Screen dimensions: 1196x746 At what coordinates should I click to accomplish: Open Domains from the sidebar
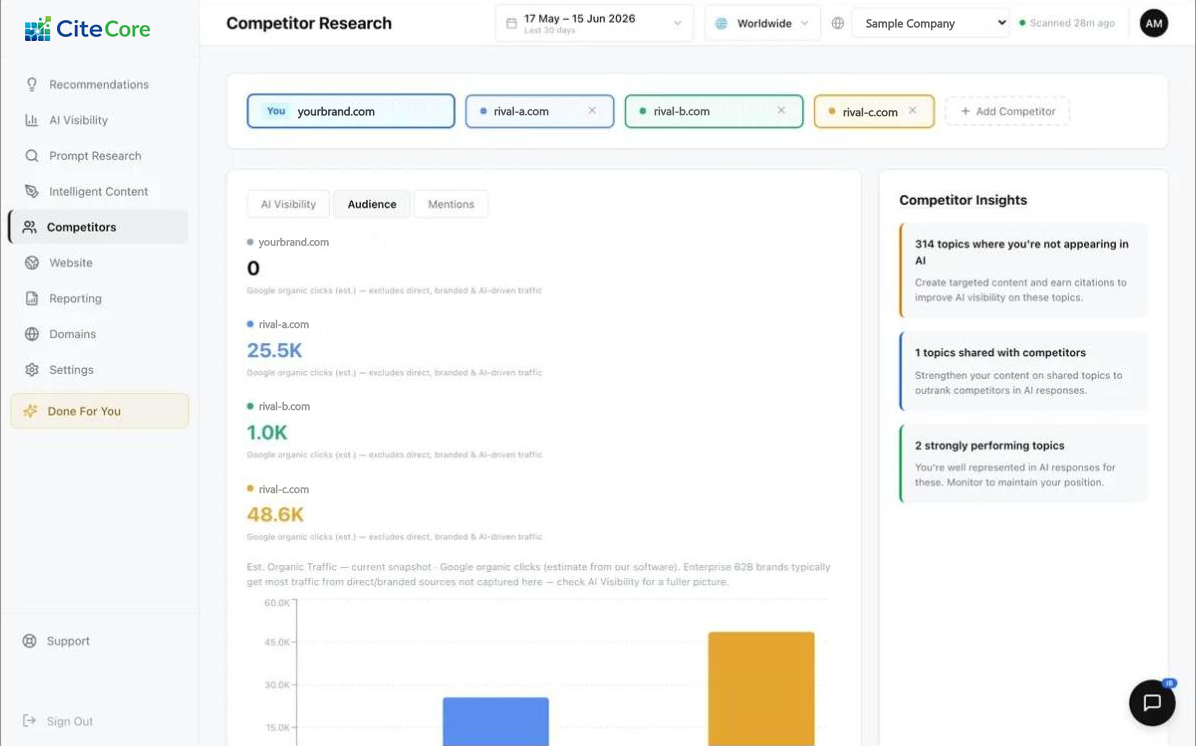point(99,334)
